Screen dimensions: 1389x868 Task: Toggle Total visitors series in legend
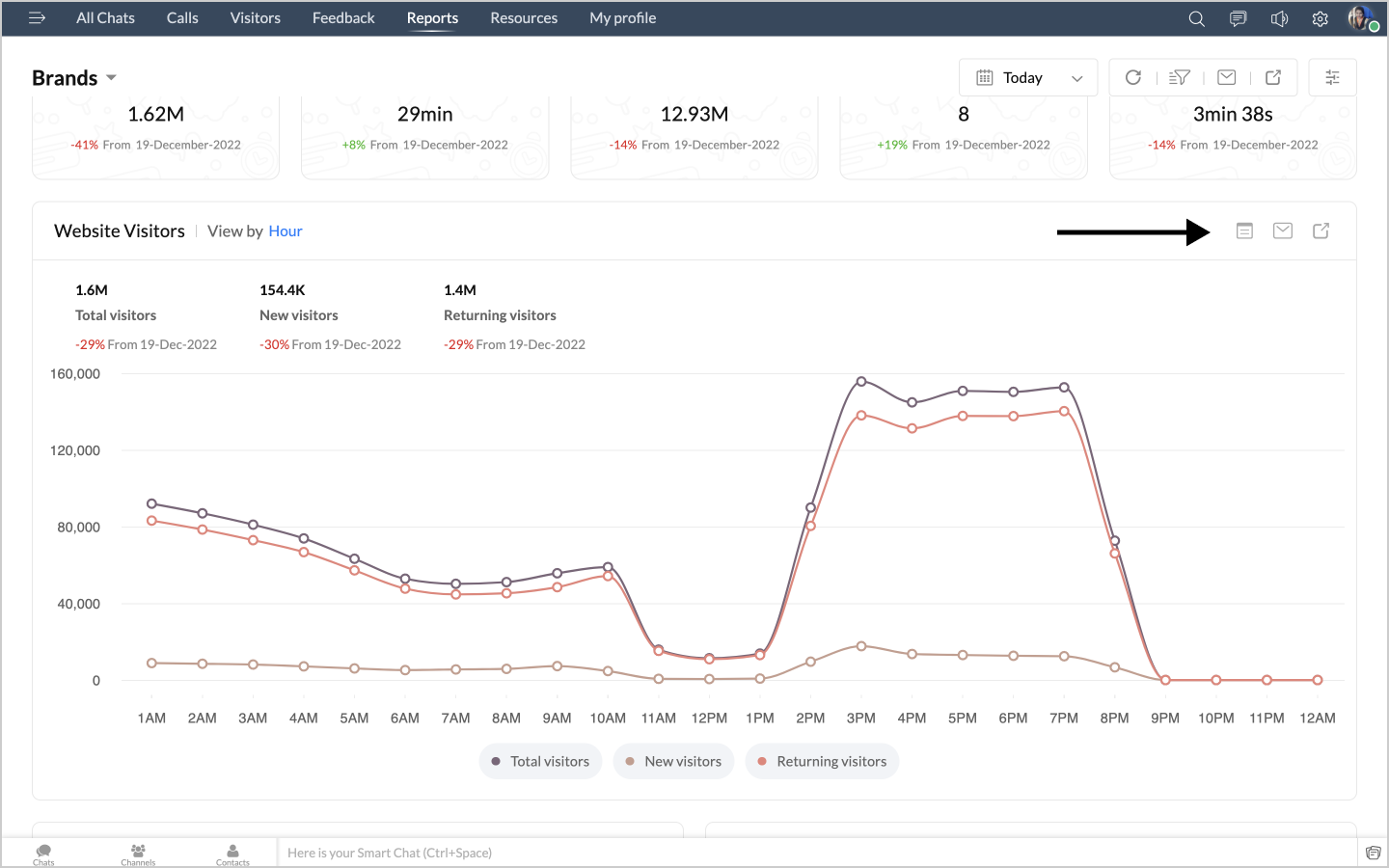tap(540, 761)
